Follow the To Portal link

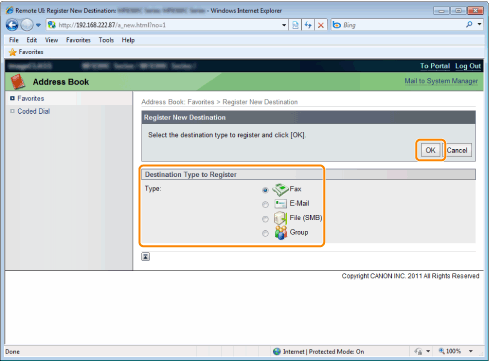pos(435,66)
